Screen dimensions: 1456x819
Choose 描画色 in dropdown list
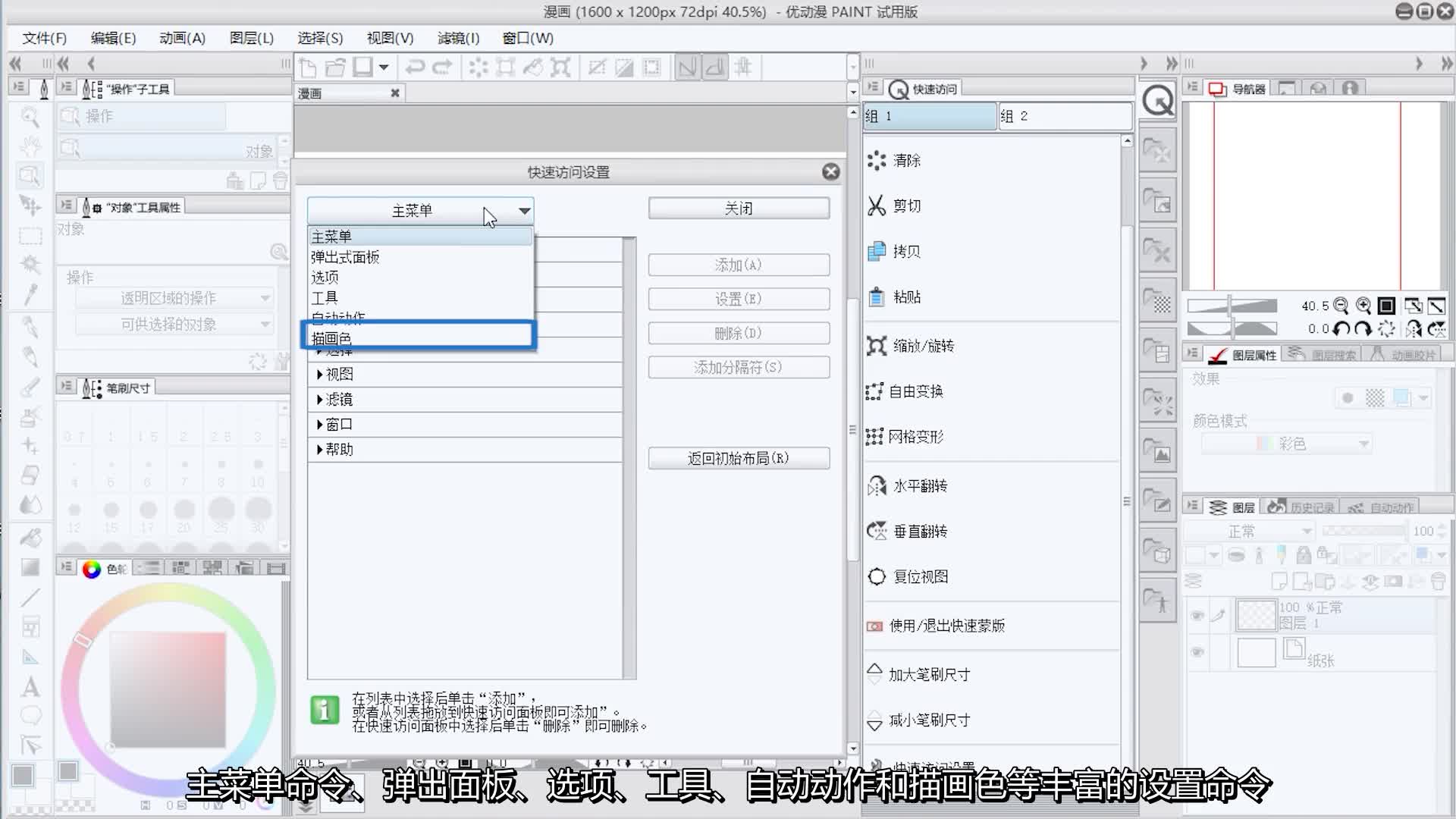click(x=420, y=338)
